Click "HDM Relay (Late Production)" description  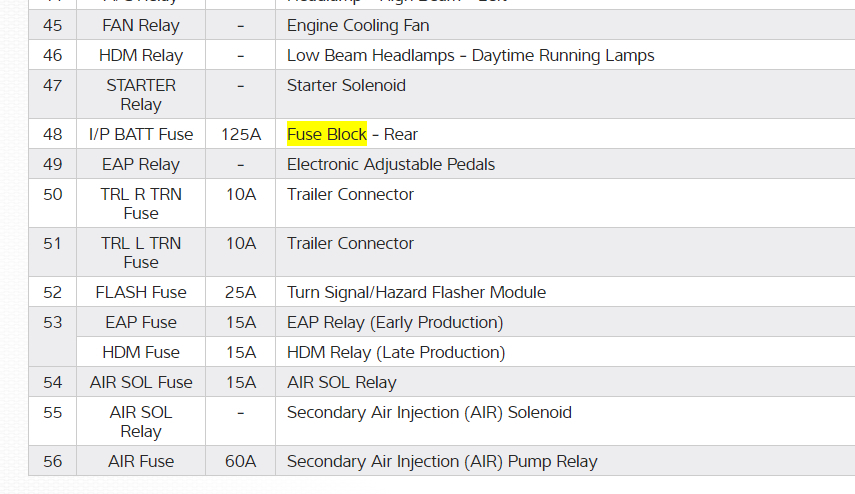(x=396, y=352)
